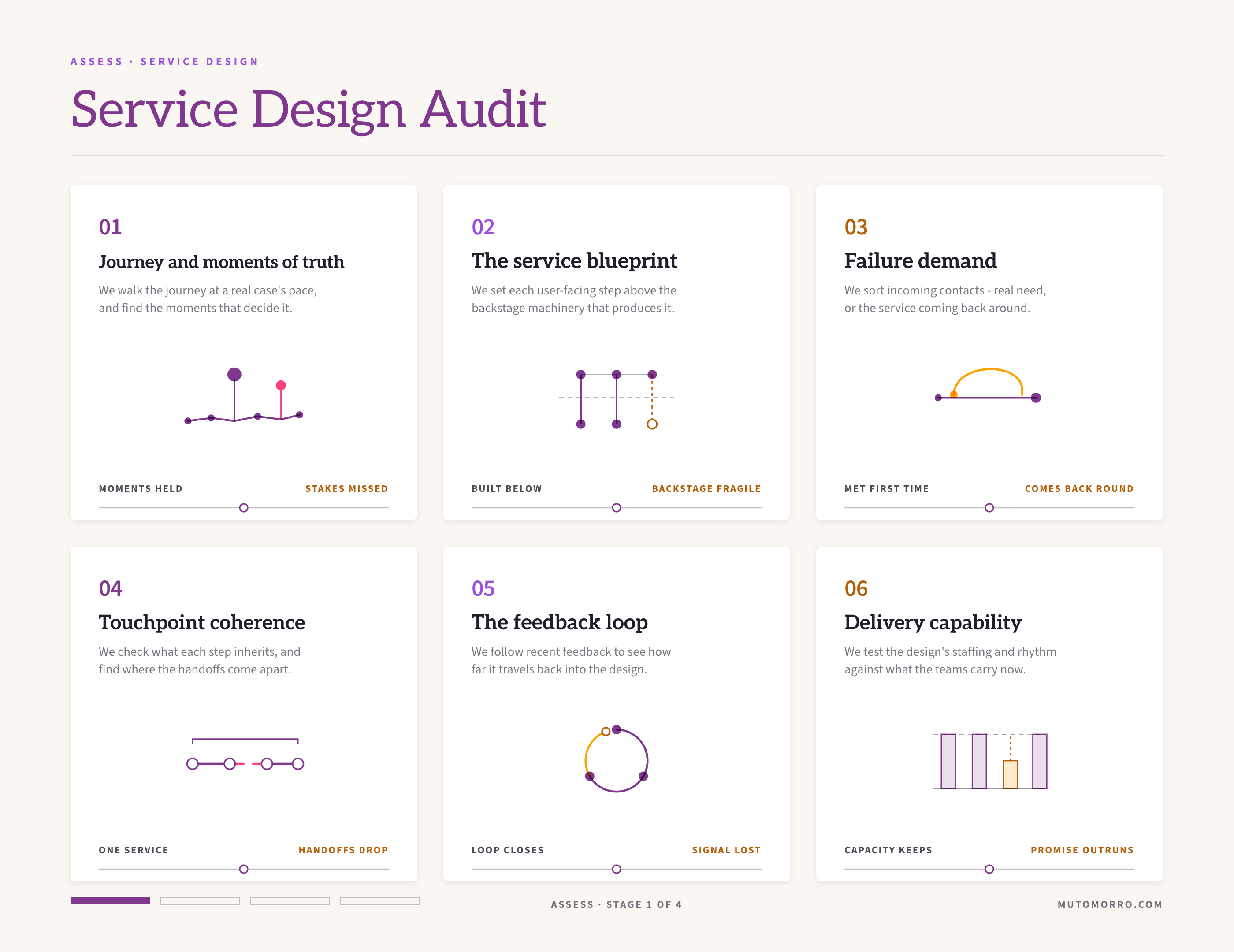Click 'We test the design's staffing' description
Viewport: 1234px width, 952px height.
(x=950, y=661)
